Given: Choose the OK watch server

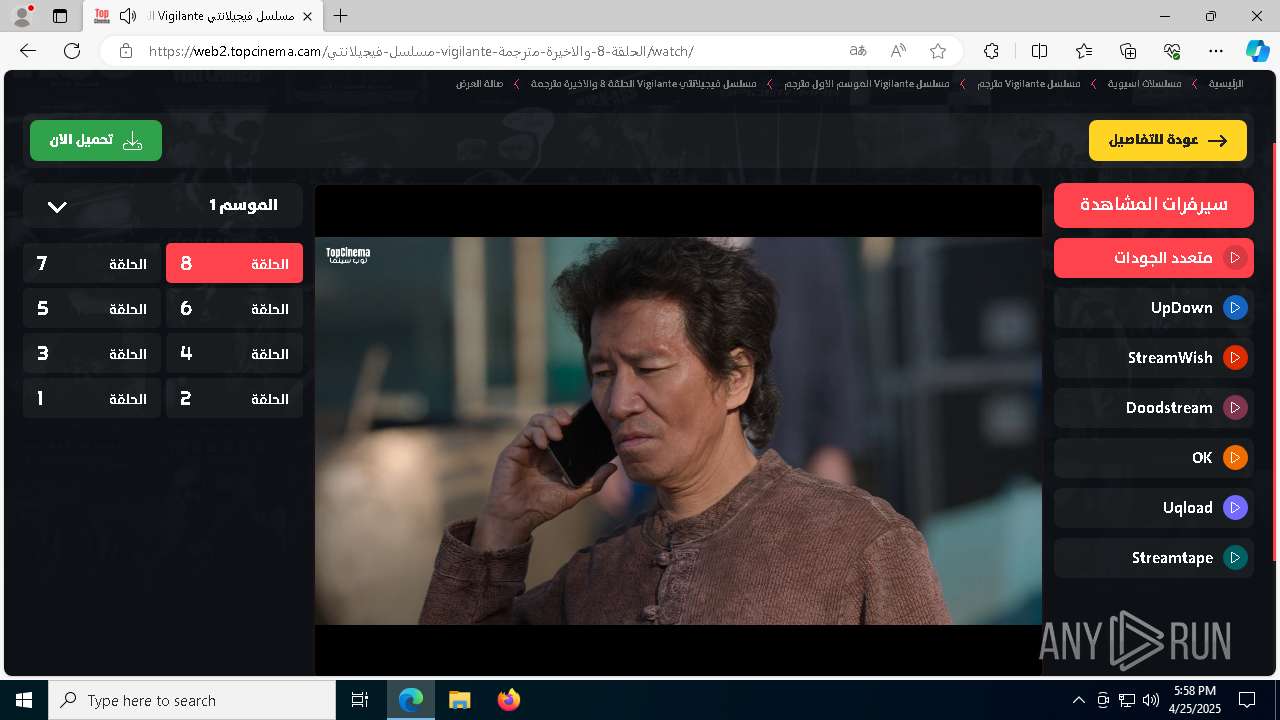Looking at the screenshot, I should [1154, 458].
